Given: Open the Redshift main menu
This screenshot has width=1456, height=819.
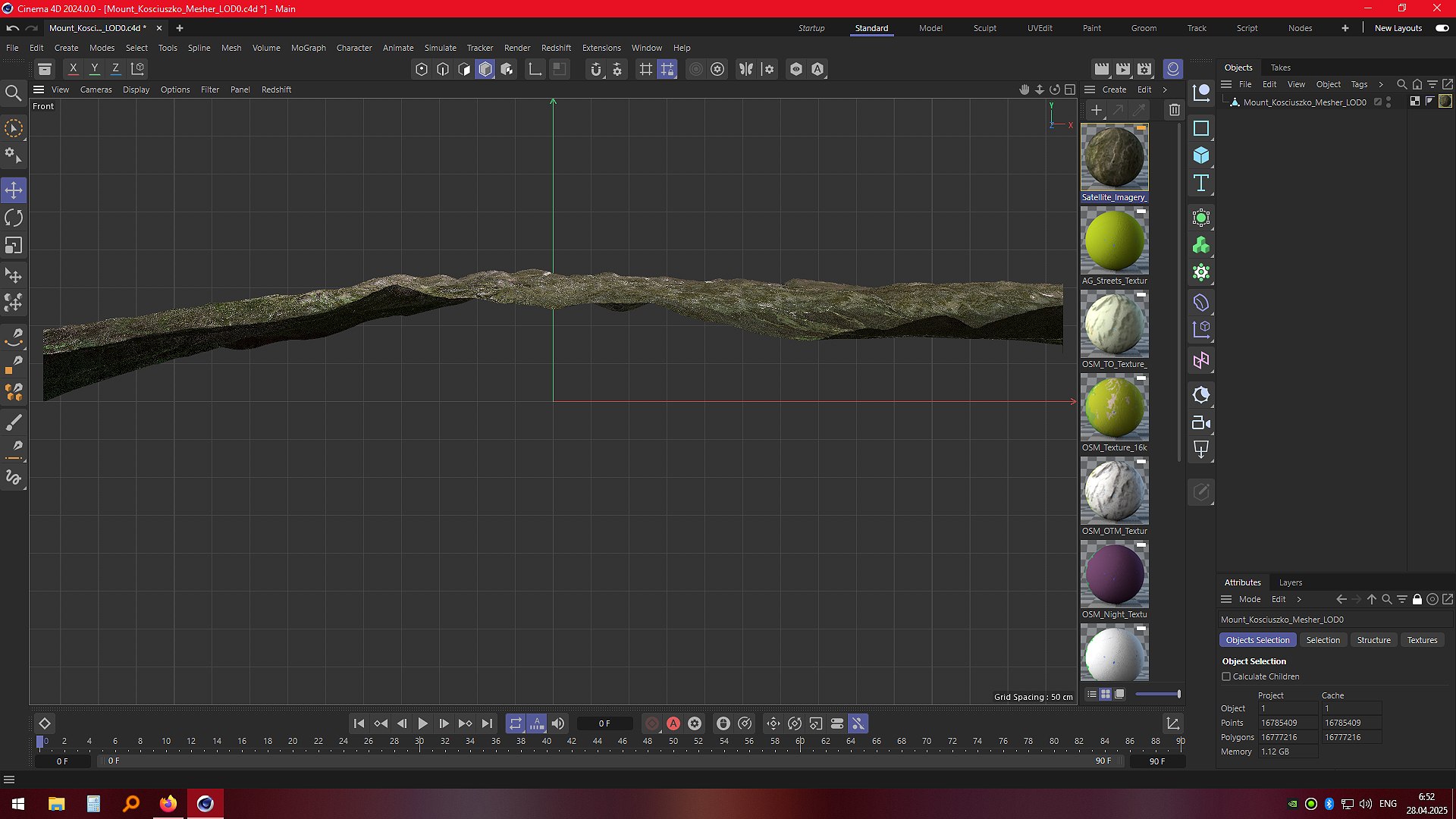Looking at the screenshot, I should click(556, 48).
